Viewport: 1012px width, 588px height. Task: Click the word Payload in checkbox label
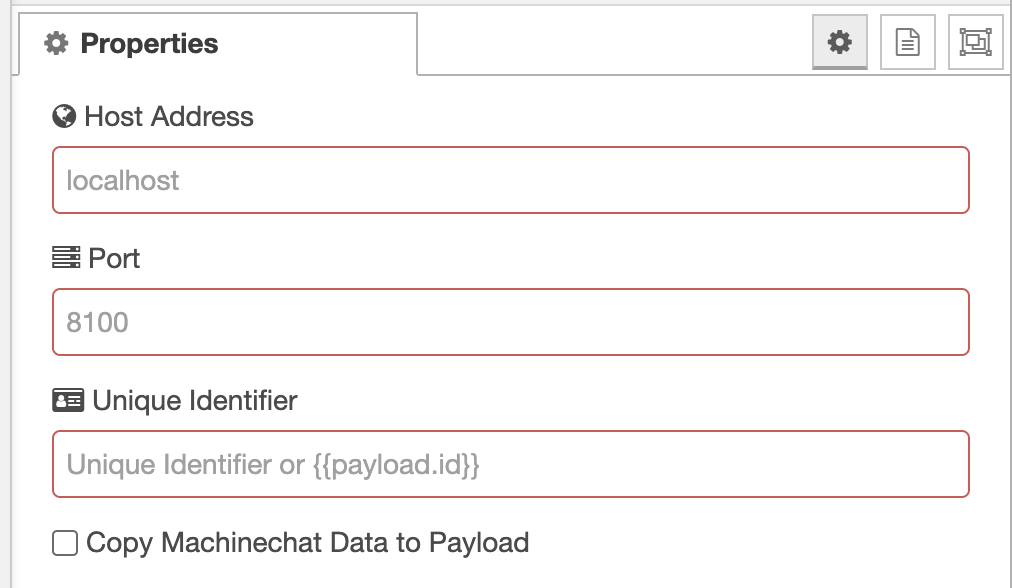coord(479,543)
